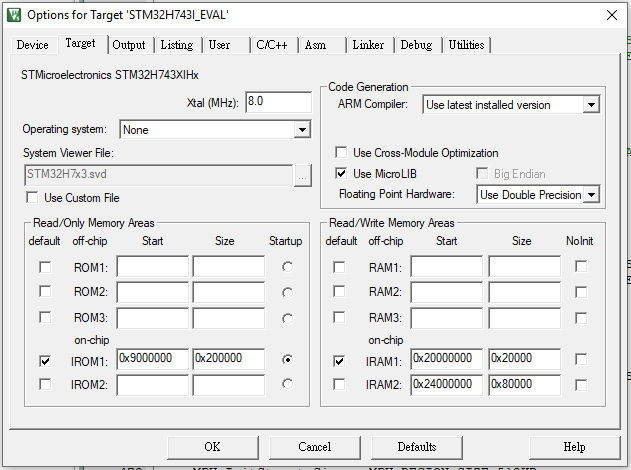Open the Device tab

tap(33, 45)
